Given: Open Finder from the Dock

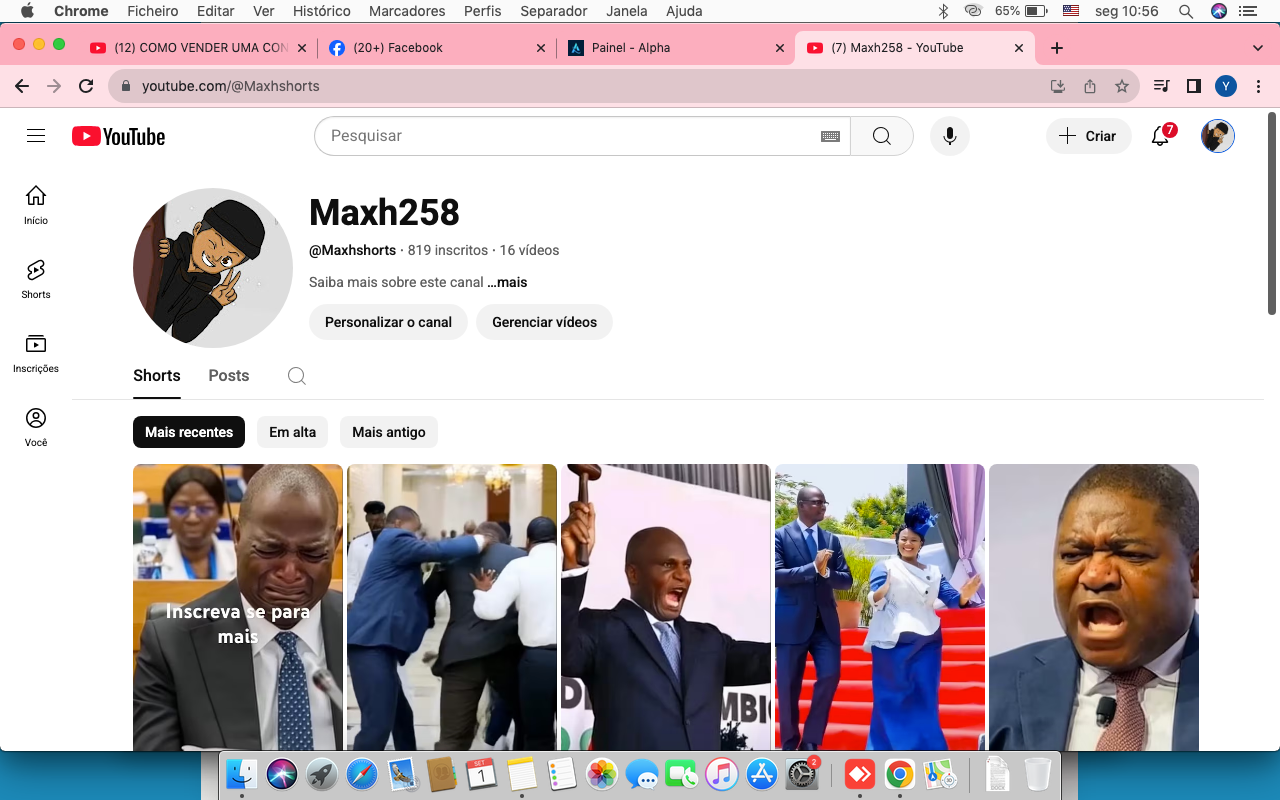Looking at the screenshot, I should [x=242, y=774].
